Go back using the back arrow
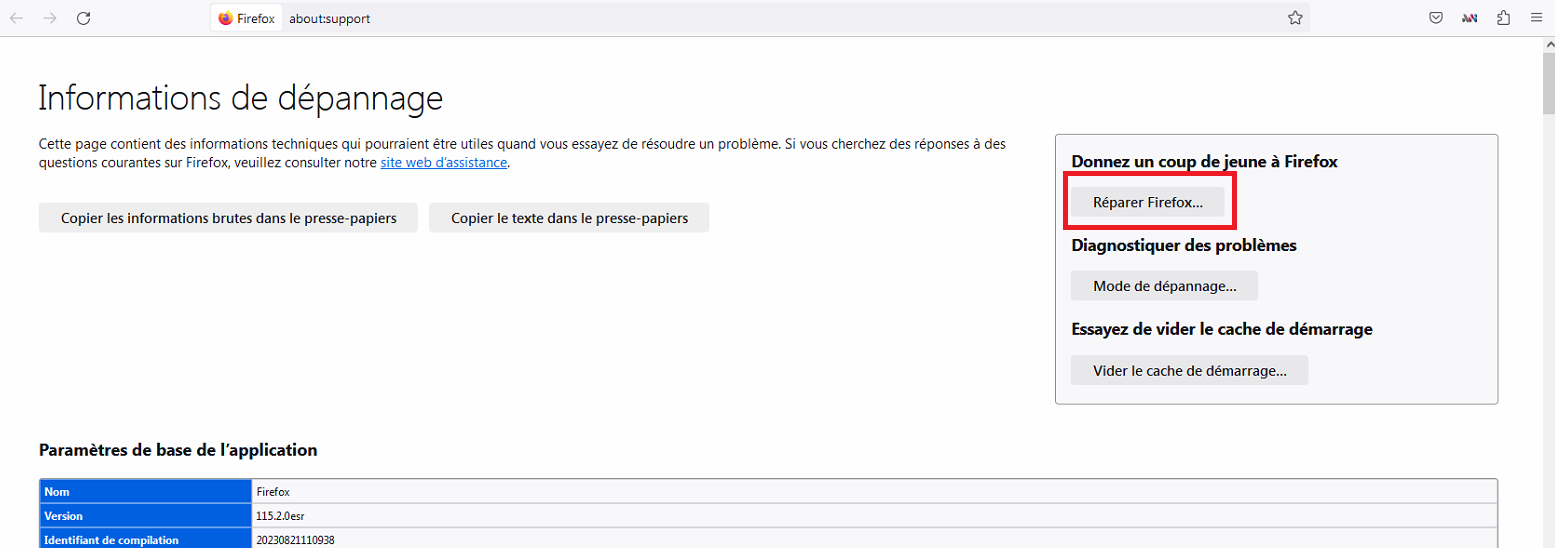 pos(17,18)
